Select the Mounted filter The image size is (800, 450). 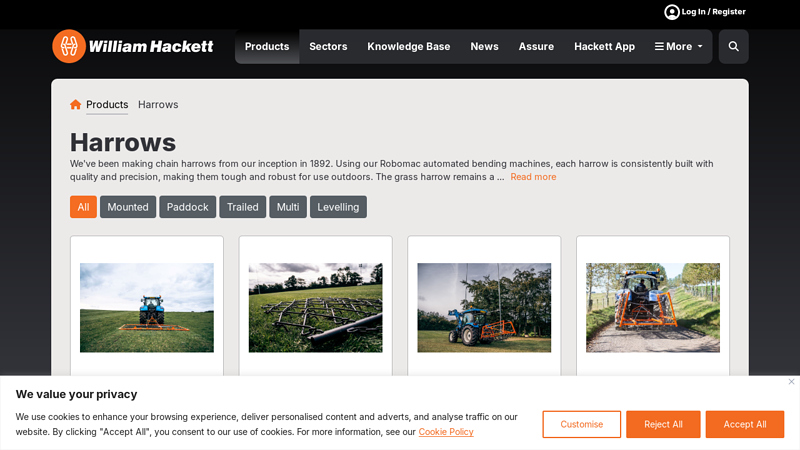pos(128,207)
